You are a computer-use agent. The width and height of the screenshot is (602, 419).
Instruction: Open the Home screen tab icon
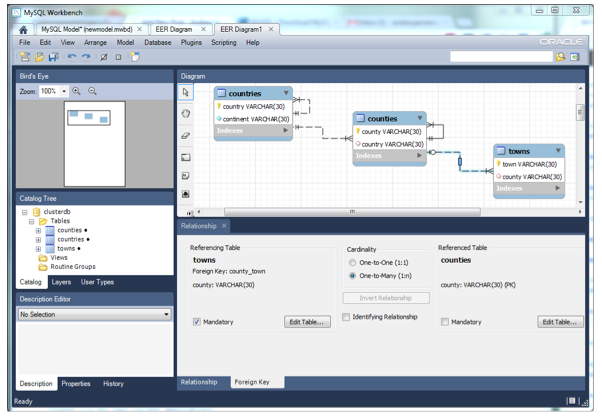click(23, 30)
